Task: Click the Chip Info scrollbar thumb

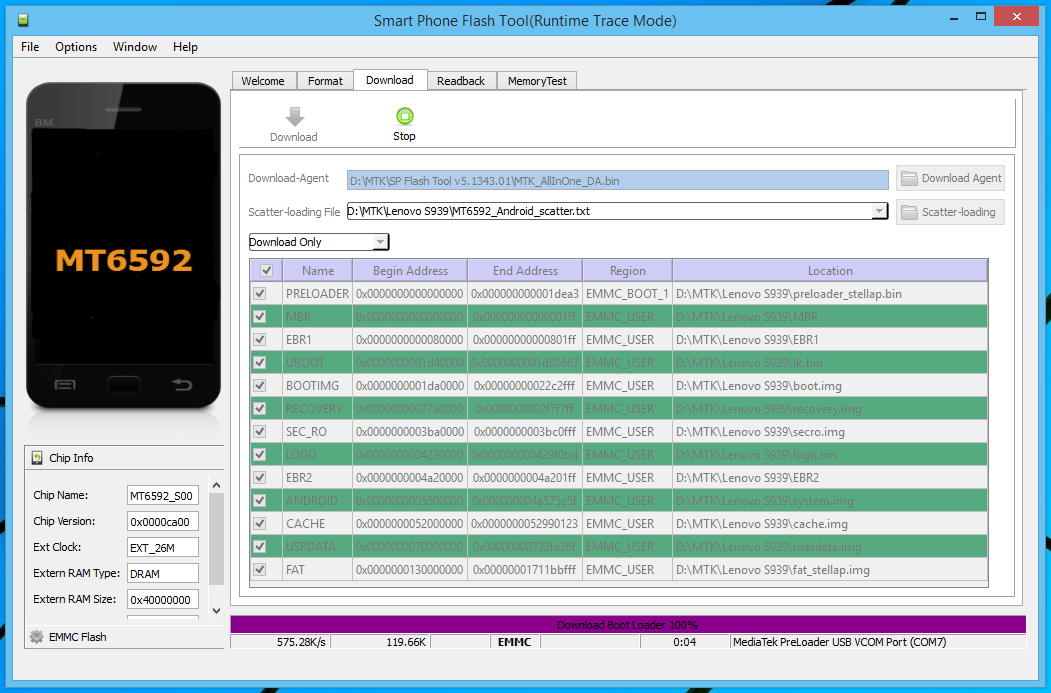Action: (x=216, y=540)
